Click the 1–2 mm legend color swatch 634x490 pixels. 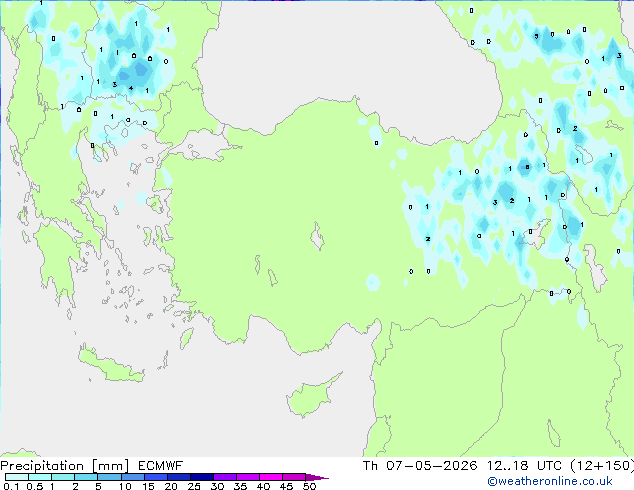click(63, 477)
